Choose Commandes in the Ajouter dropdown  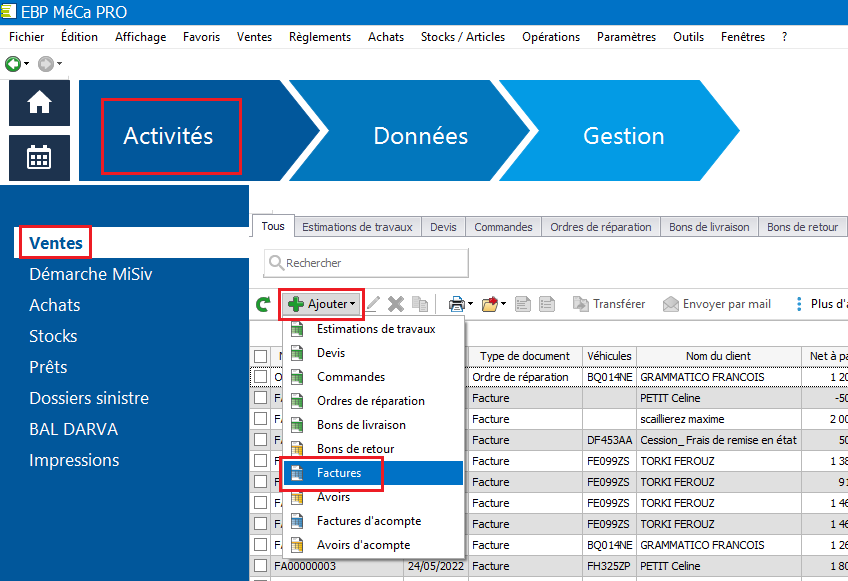click(373, 377)
